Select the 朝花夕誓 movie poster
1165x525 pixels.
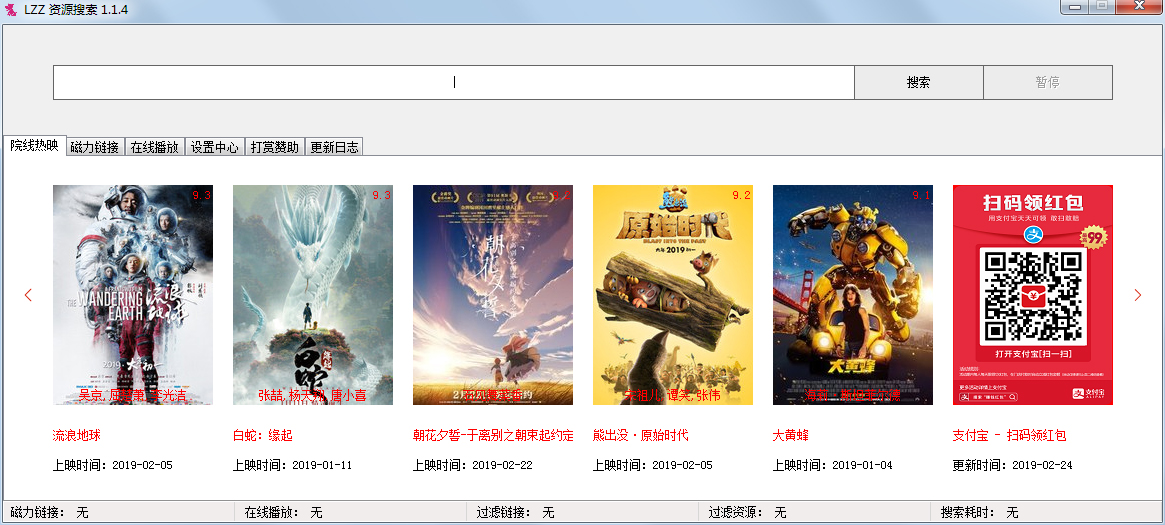pos(493,295)
